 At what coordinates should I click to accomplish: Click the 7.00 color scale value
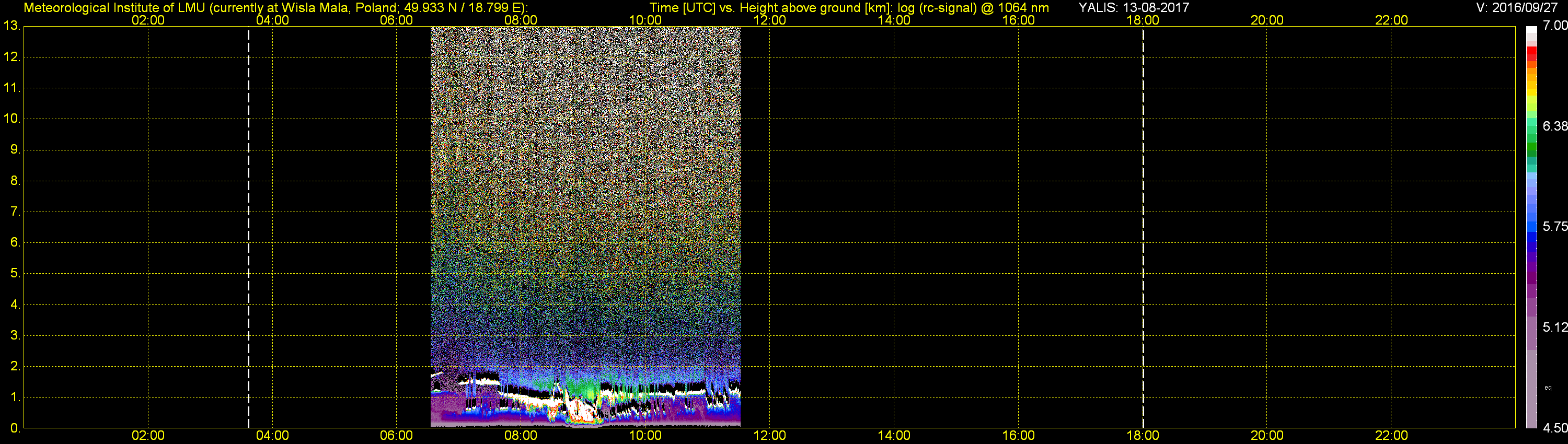(x=1554, y=26)
